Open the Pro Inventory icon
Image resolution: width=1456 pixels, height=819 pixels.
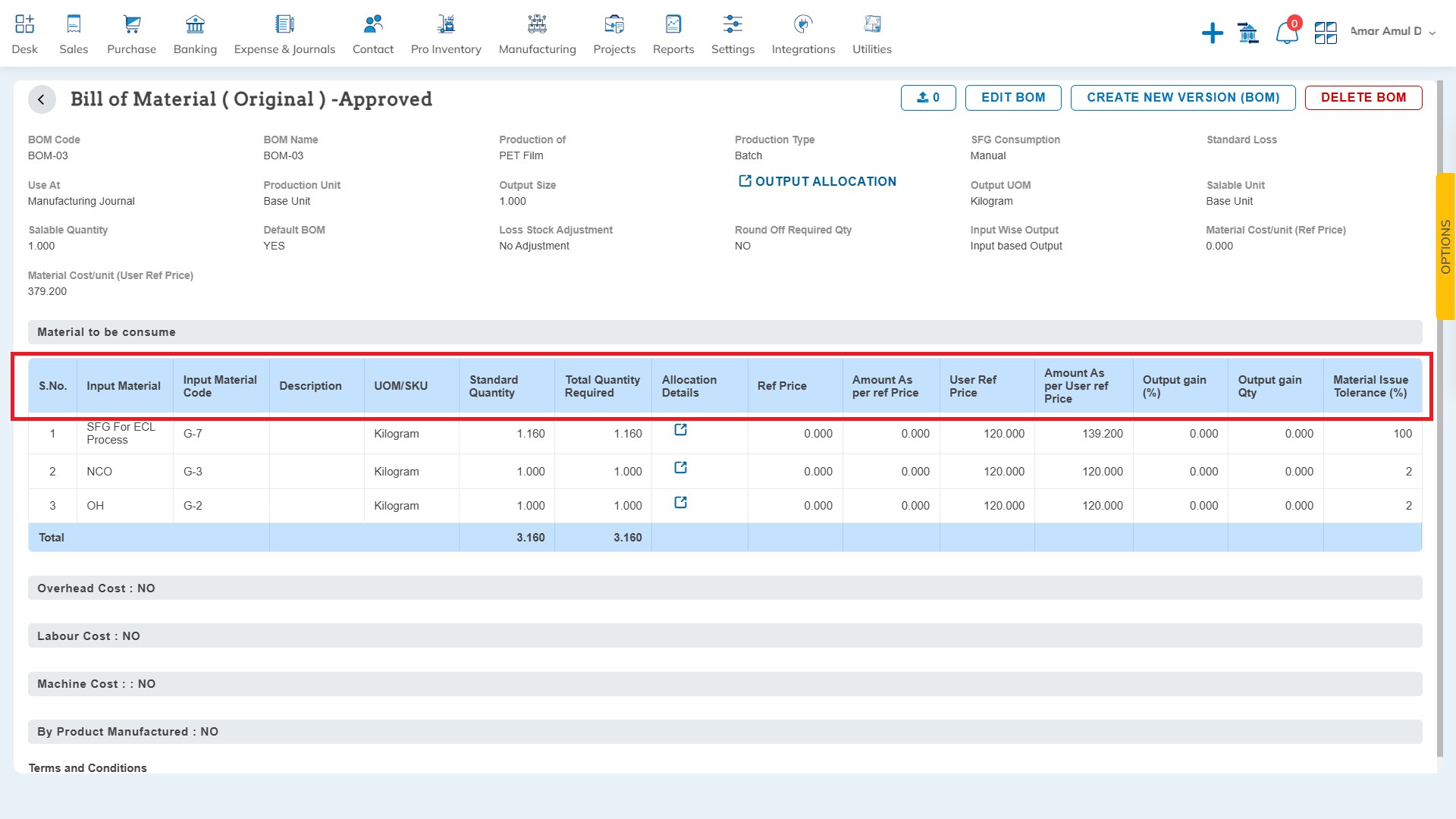(446, 24)
